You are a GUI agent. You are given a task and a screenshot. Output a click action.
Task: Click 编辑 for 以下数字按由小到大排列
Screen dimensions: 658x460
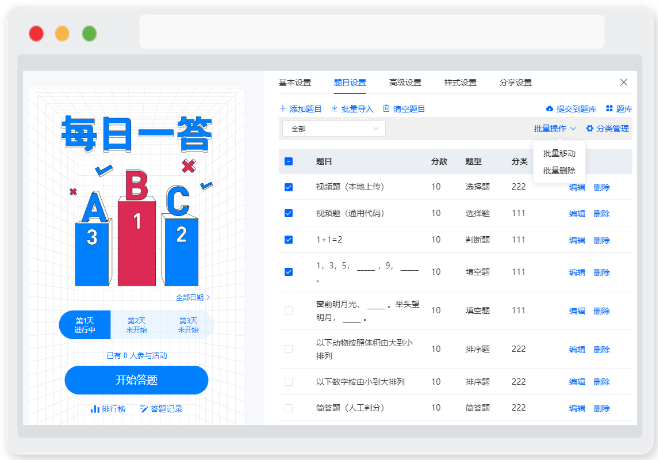click(577, 382)
